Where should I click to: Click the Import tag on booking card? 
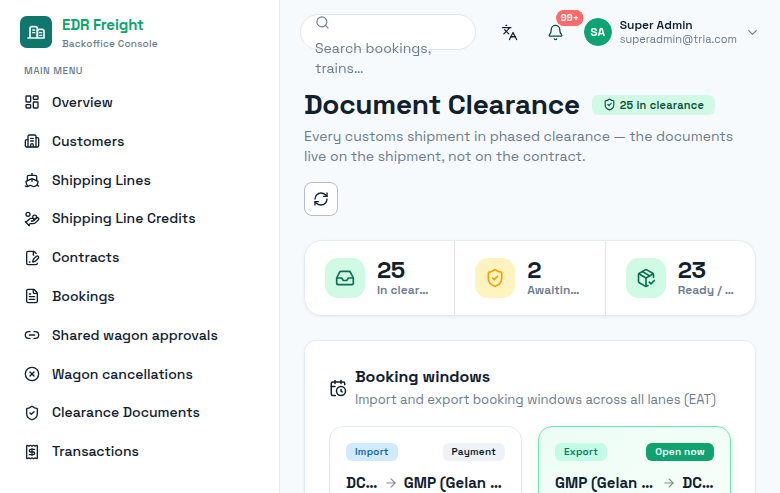(372, 452)
